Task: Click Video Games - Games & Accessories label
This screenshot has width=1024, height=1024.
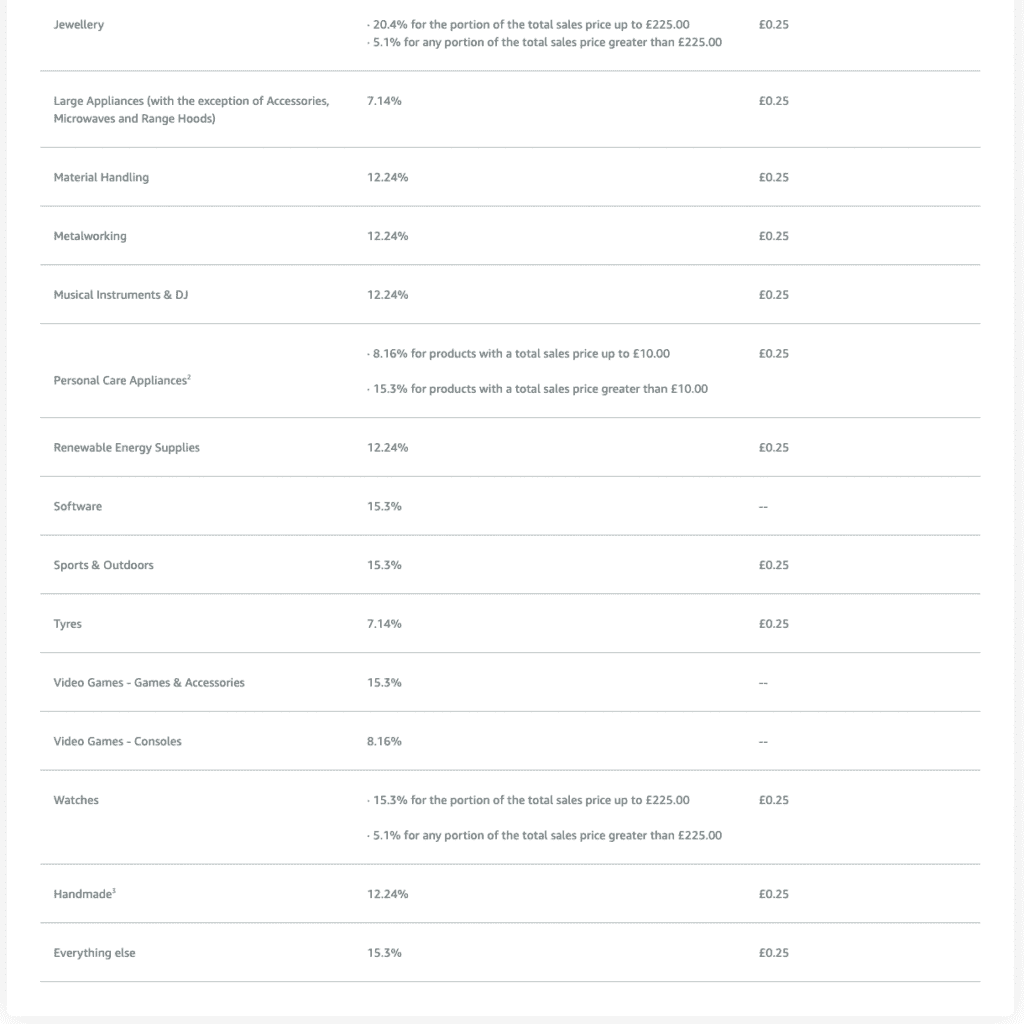Action: pos(149,683)
